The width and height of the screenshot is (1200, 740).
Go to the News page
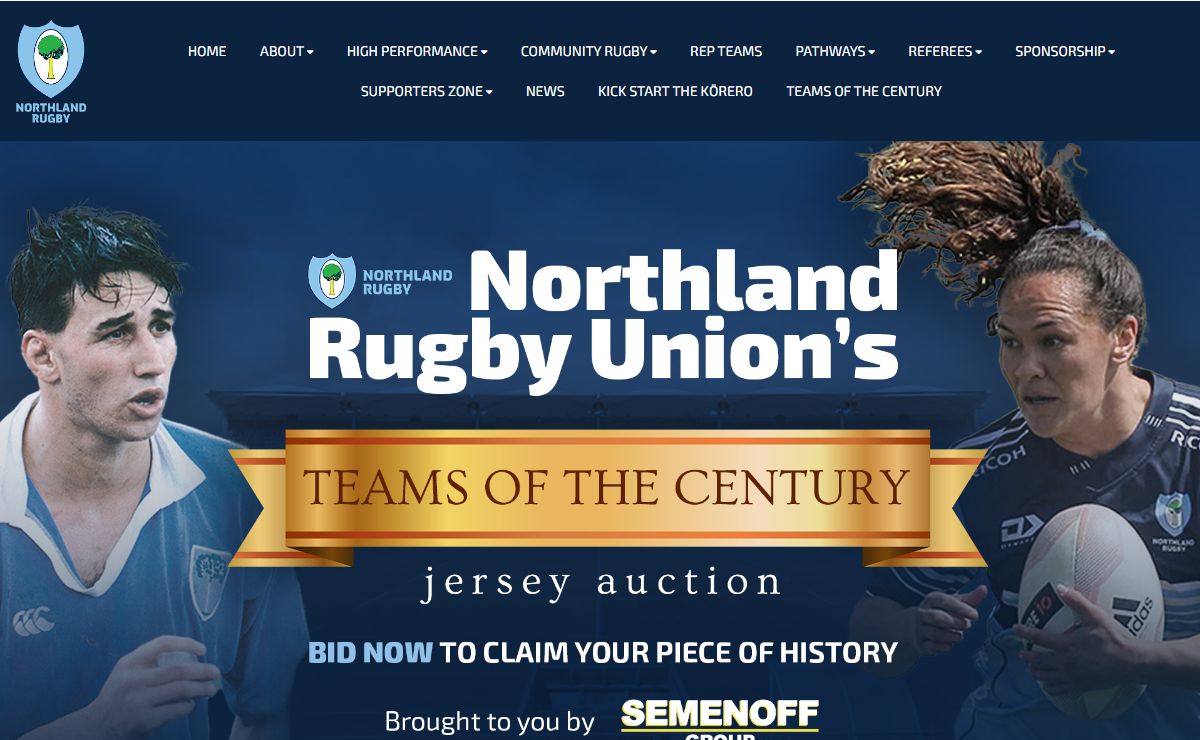pos(545,91)
